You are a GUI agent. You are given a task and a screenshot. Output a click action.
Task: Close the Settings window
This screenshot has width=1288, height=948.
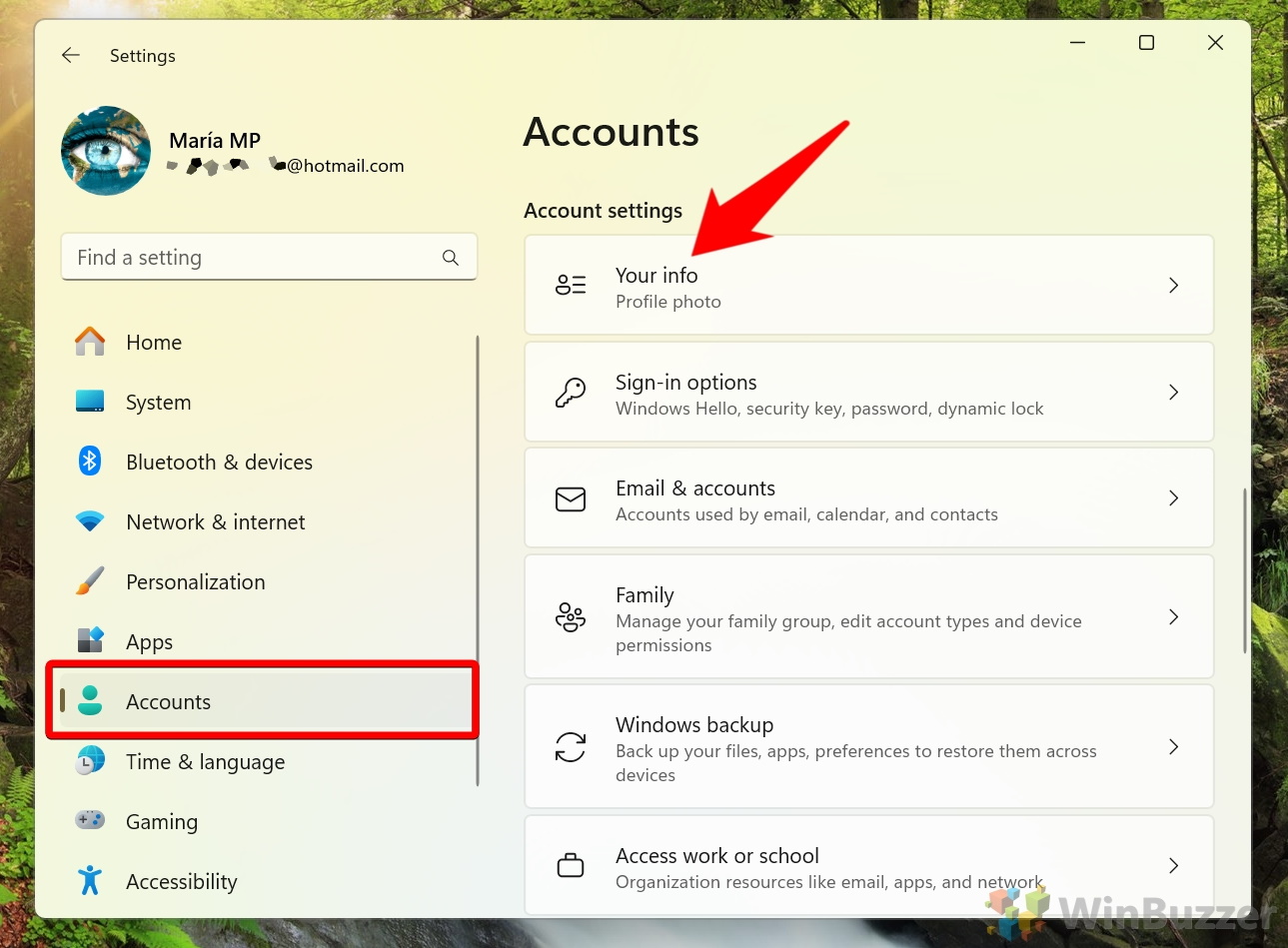pyautogui.click(x=1215, y=43)
